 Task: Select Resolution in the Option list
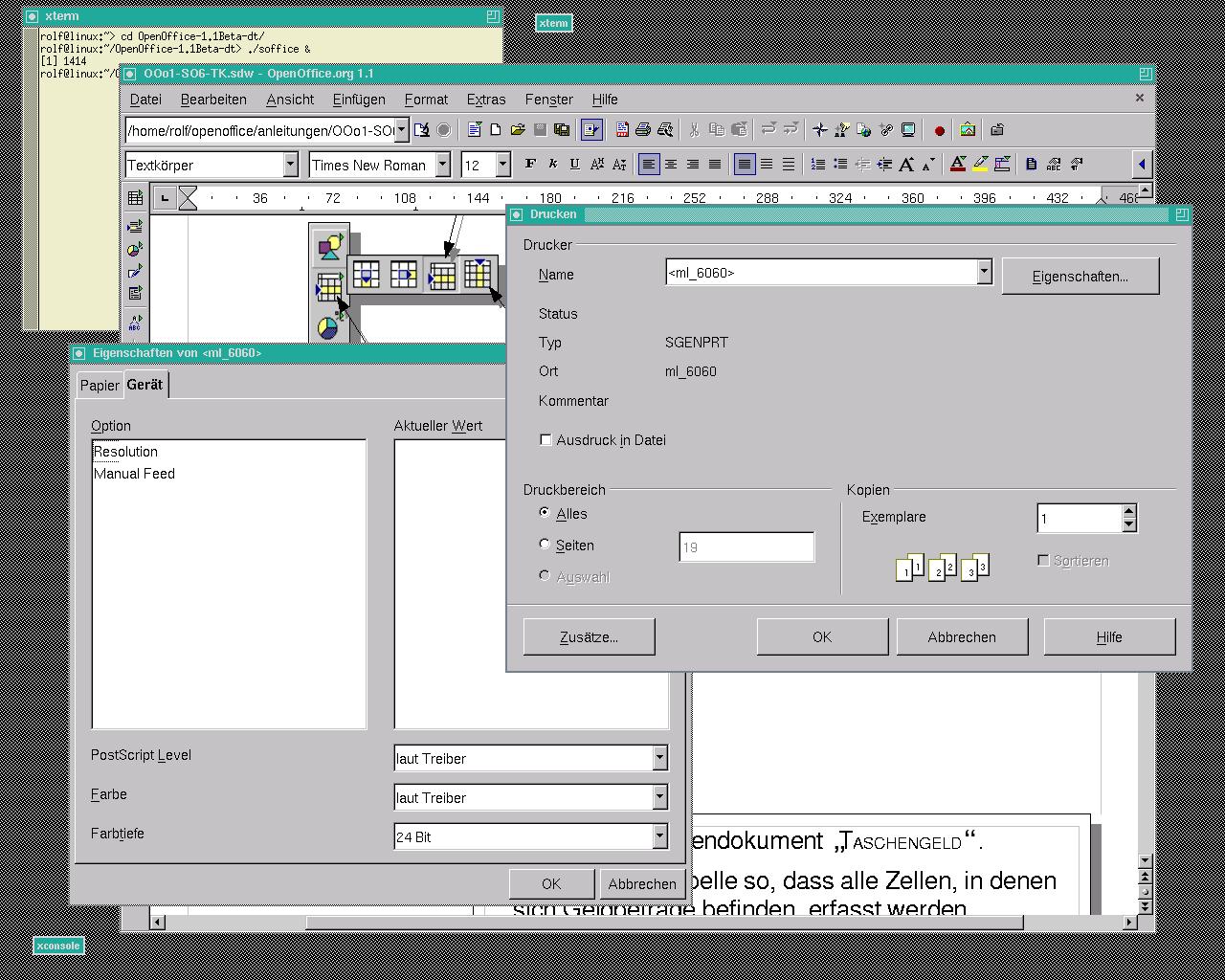pos(125,452)
